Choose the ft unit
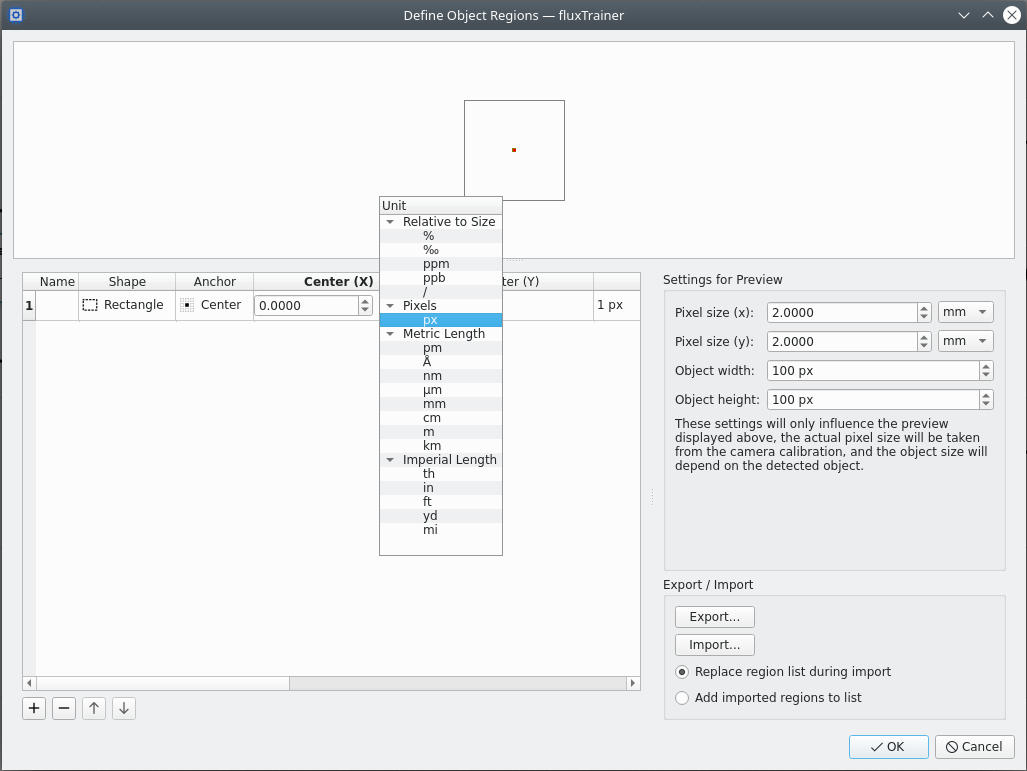 [x=441, y=502]
